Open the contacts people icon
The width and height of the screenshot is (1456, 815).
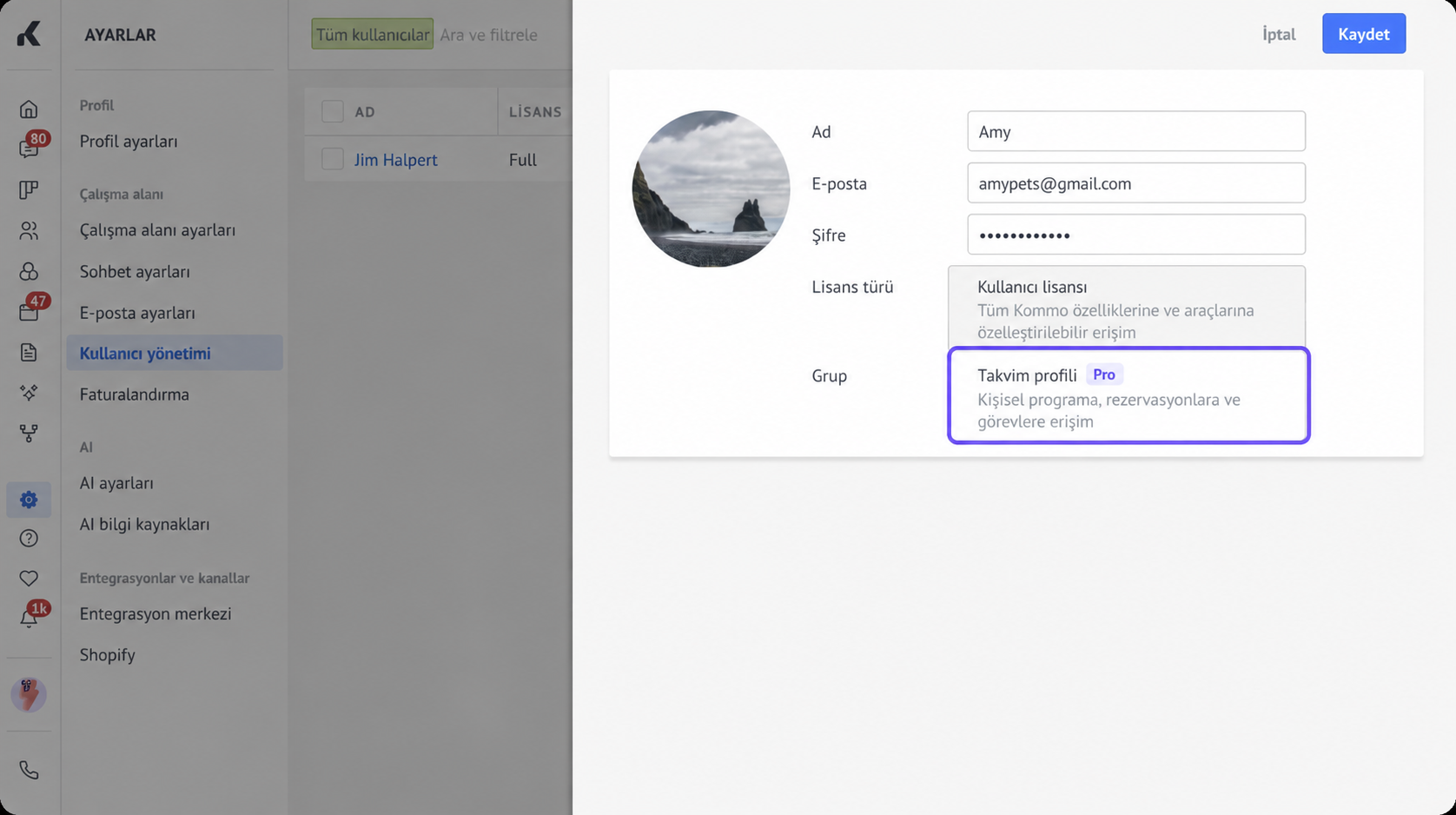click(29, 231)
